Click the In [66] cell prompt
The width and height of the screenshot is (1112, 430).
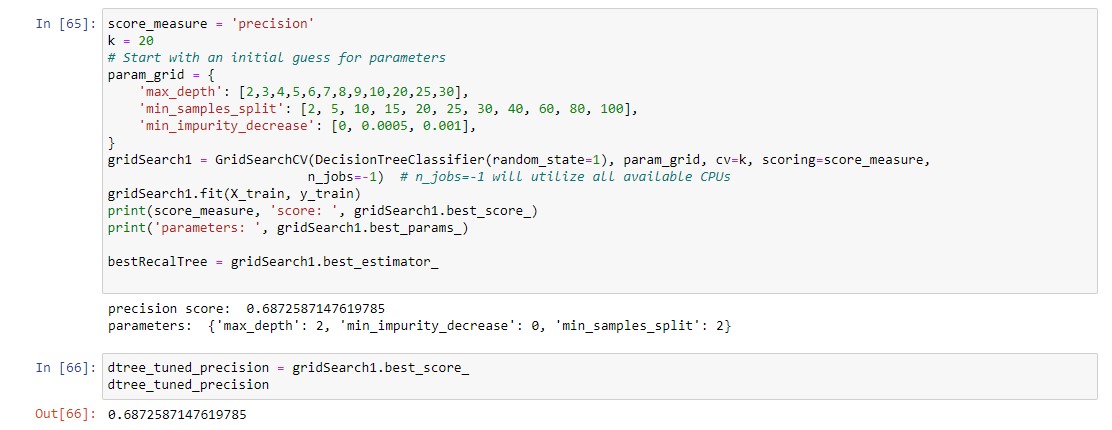66,368
